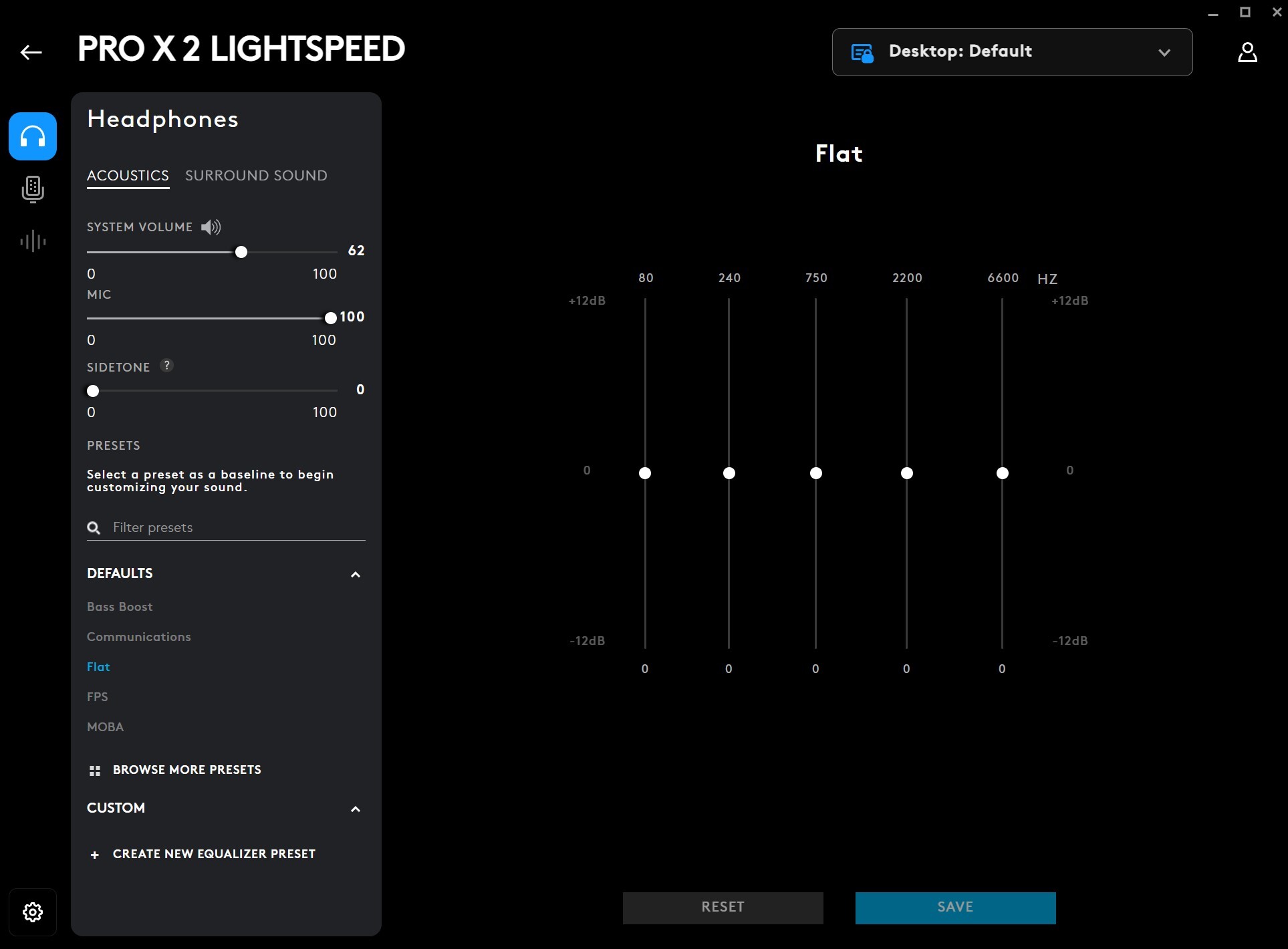Click the 2200 Hz equalizer band handle
Screen dimensions: 1288x949
point(907,473)
